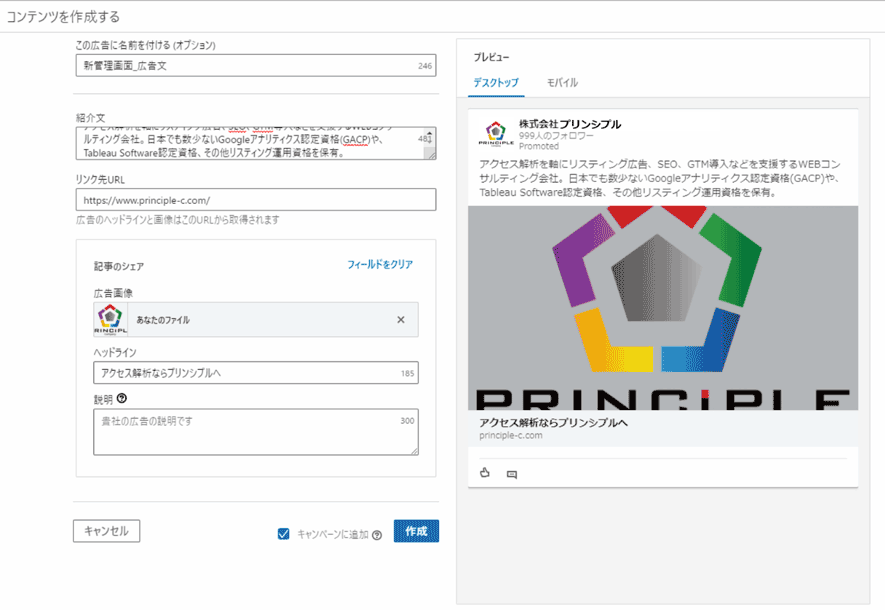The image size is (885, 610).
Task: Click the comment icon in ad preview
Action: pos(512,474)
